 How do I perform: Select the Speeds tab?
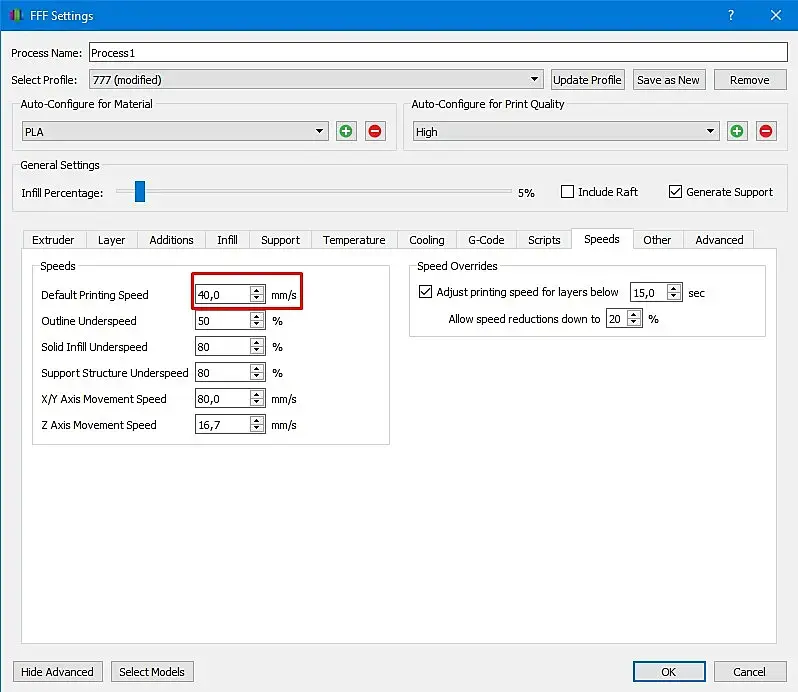(602, 239)
